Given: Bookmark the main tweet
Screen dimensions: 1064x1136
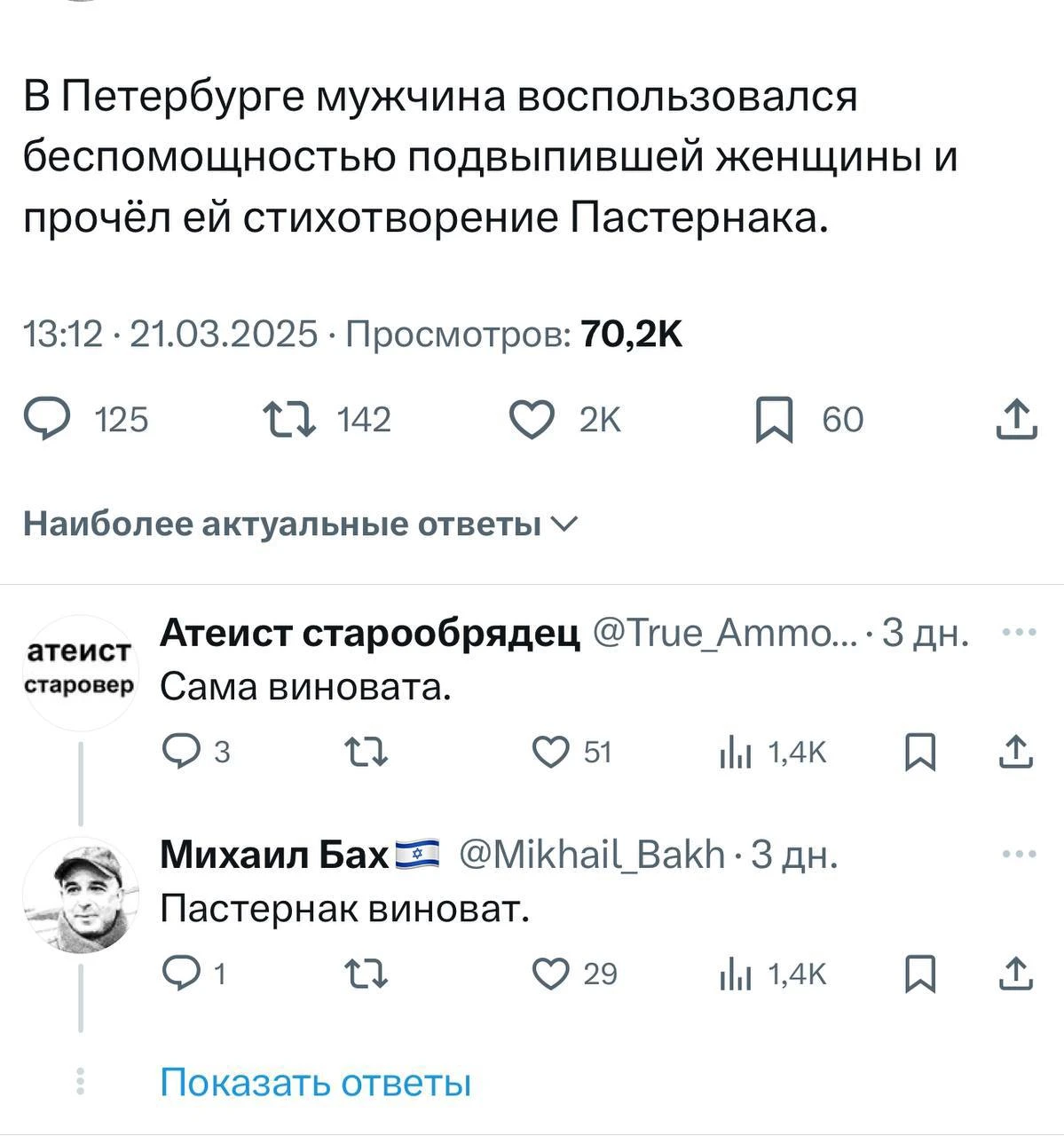Looking at the screenshot, I should 773,420.
